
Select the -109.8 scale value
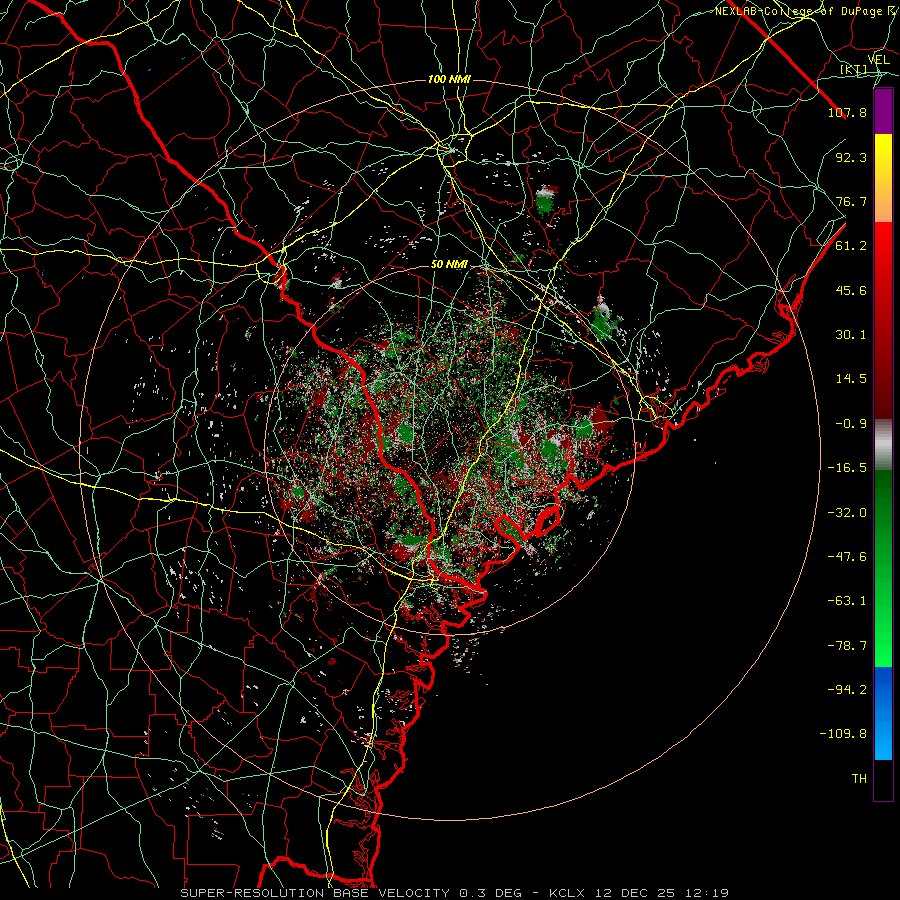(843, 734)
